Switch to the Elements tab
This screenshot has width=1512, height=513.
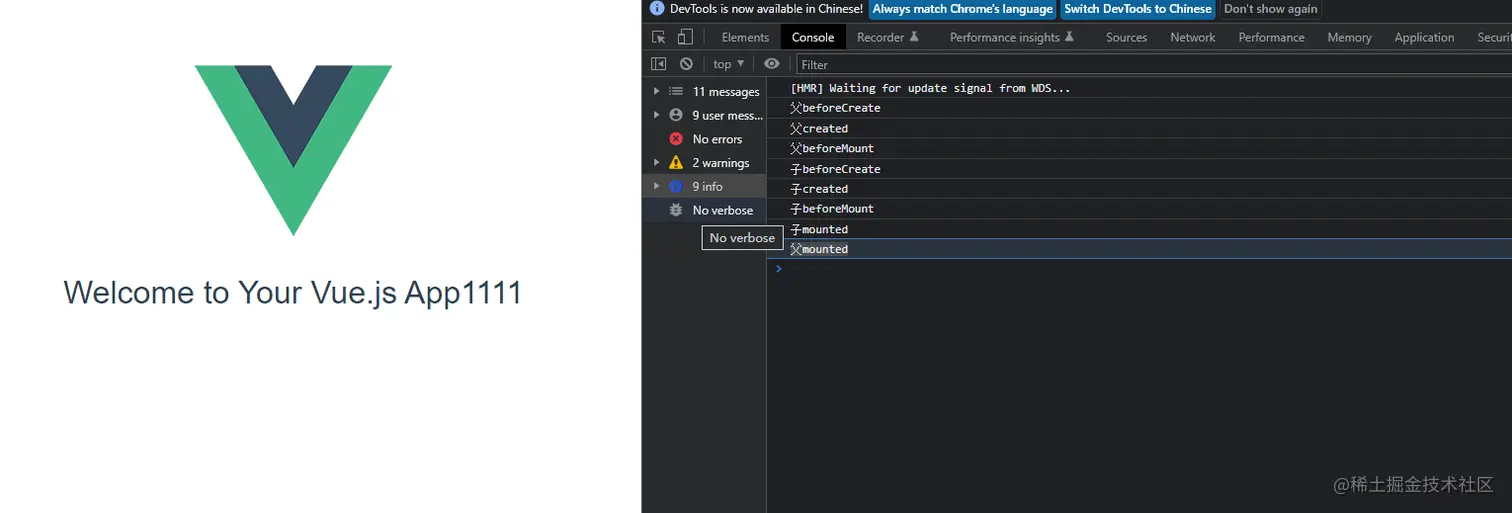pyautogui.click(x=745, y=37)
